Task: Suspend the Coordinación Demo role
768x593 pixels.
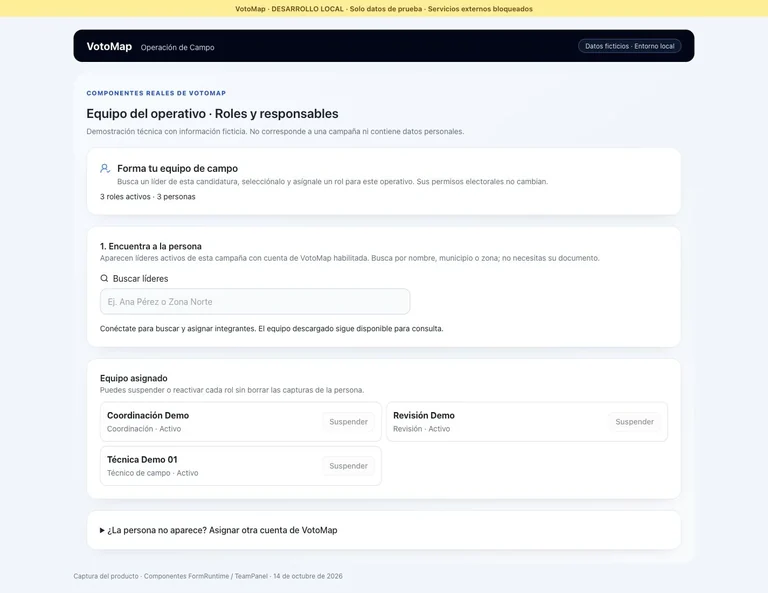Action: pos(348,422)
